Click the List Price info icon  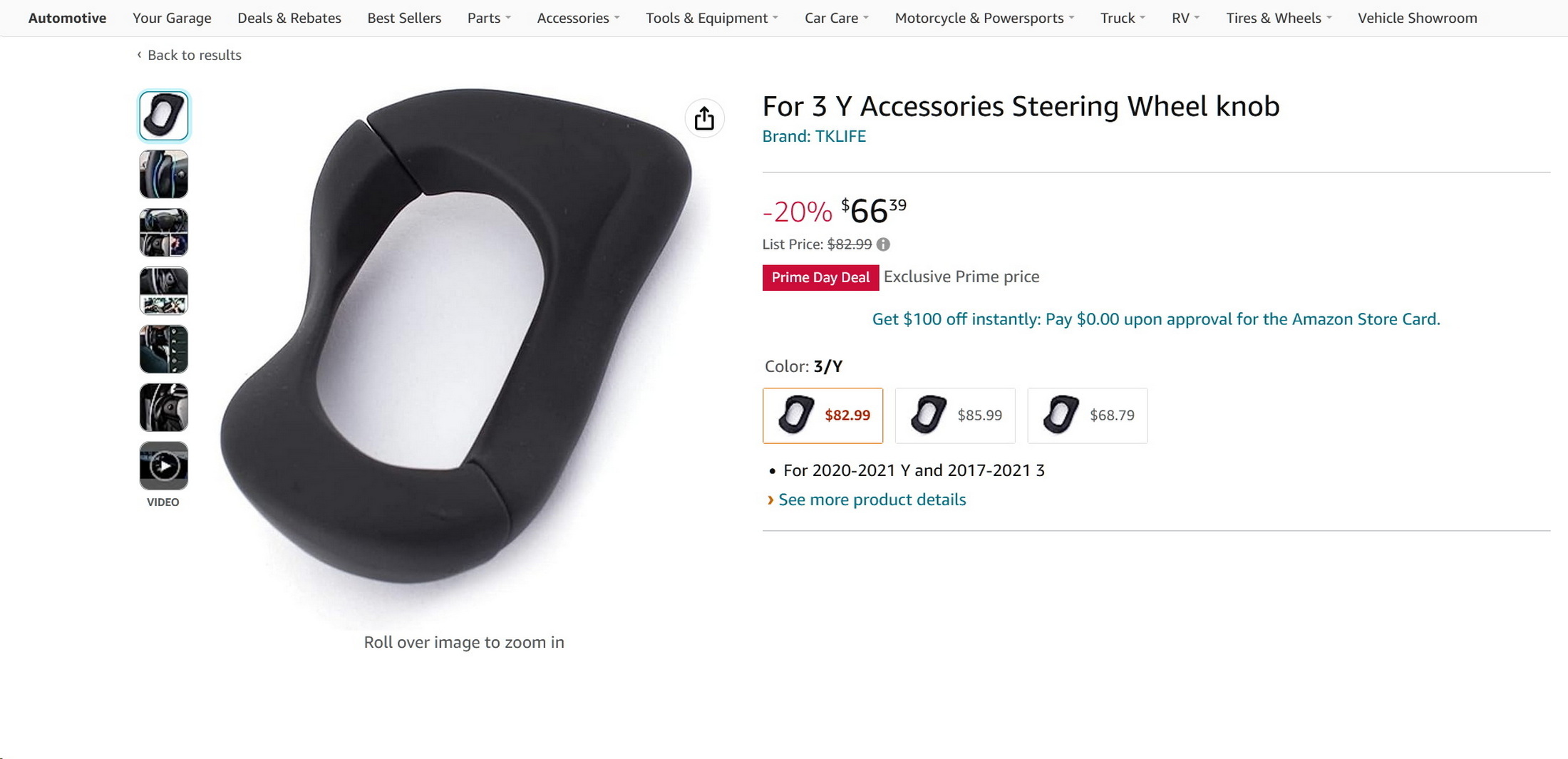[883, 244]
